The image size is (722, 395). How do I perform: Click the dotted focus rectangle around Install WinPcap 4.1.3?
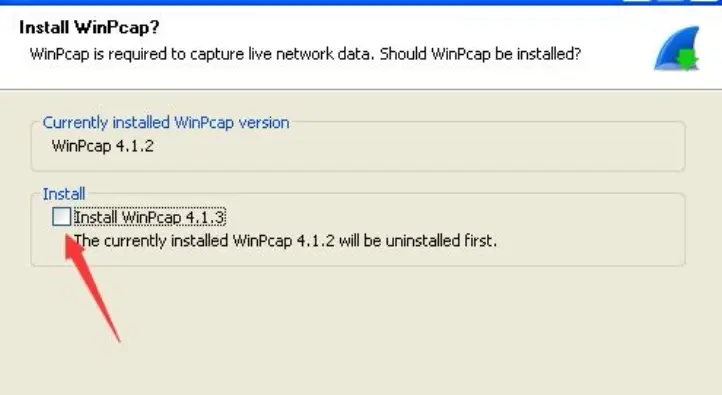(x=150, y=217)
